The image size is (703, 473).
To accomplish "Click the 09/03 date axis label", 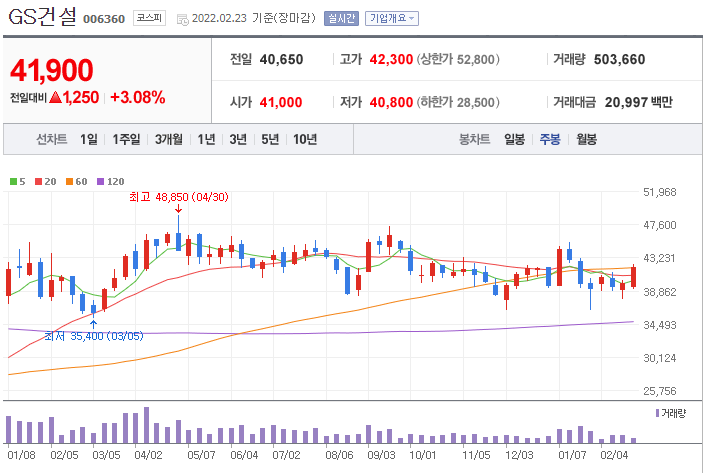I will coord(381,455).
